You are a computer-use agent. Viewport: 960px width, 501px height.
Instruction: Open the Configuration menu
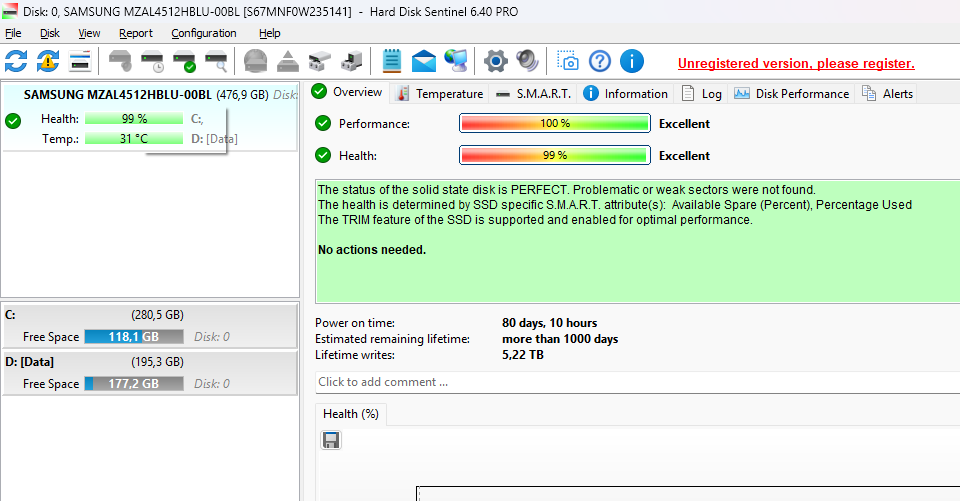(204, 33)
